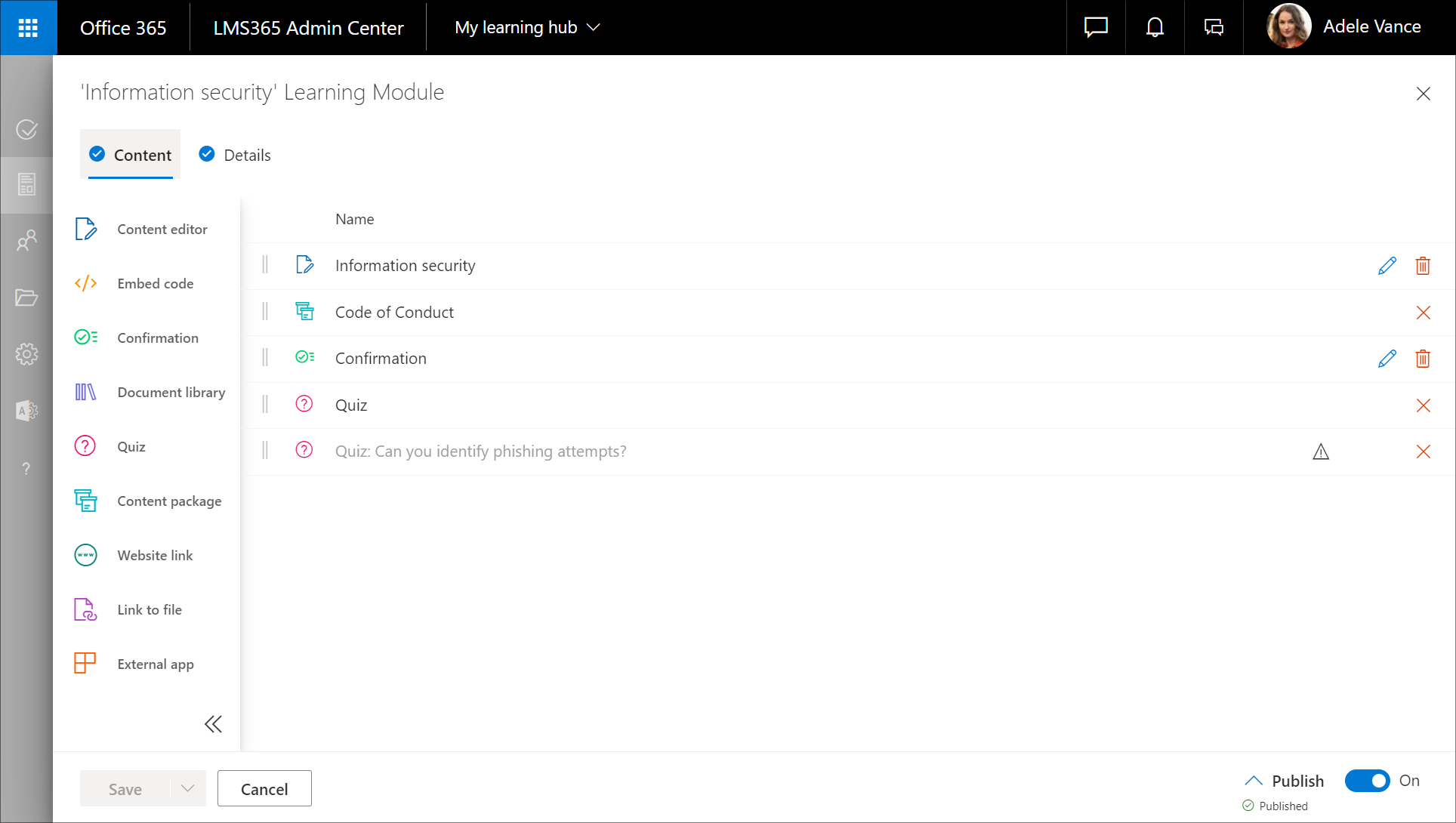Switch to the Details tab
1456x823 pixels.
pyautogui.click(x=235, y=155)
